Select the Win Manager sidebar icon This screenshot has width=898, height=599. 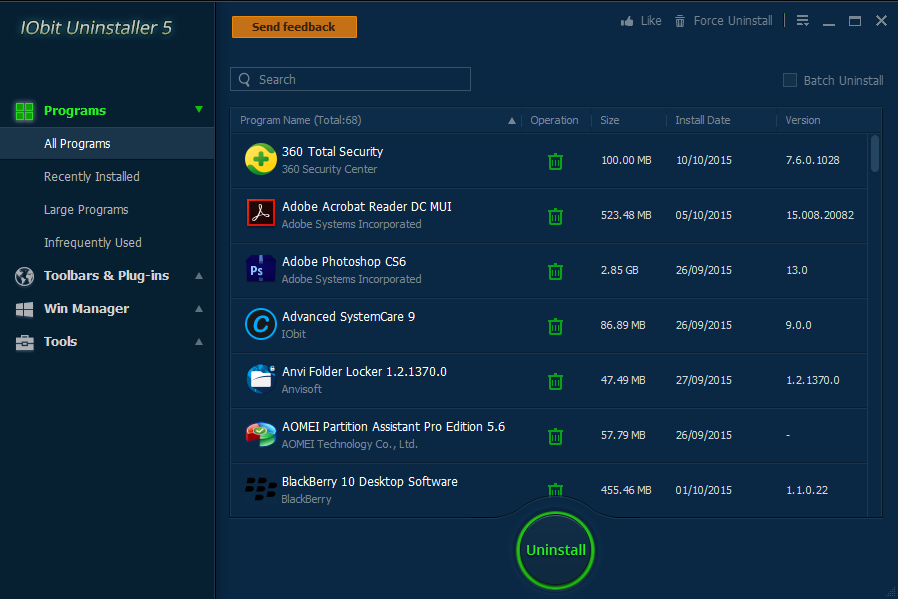point(24,309)
